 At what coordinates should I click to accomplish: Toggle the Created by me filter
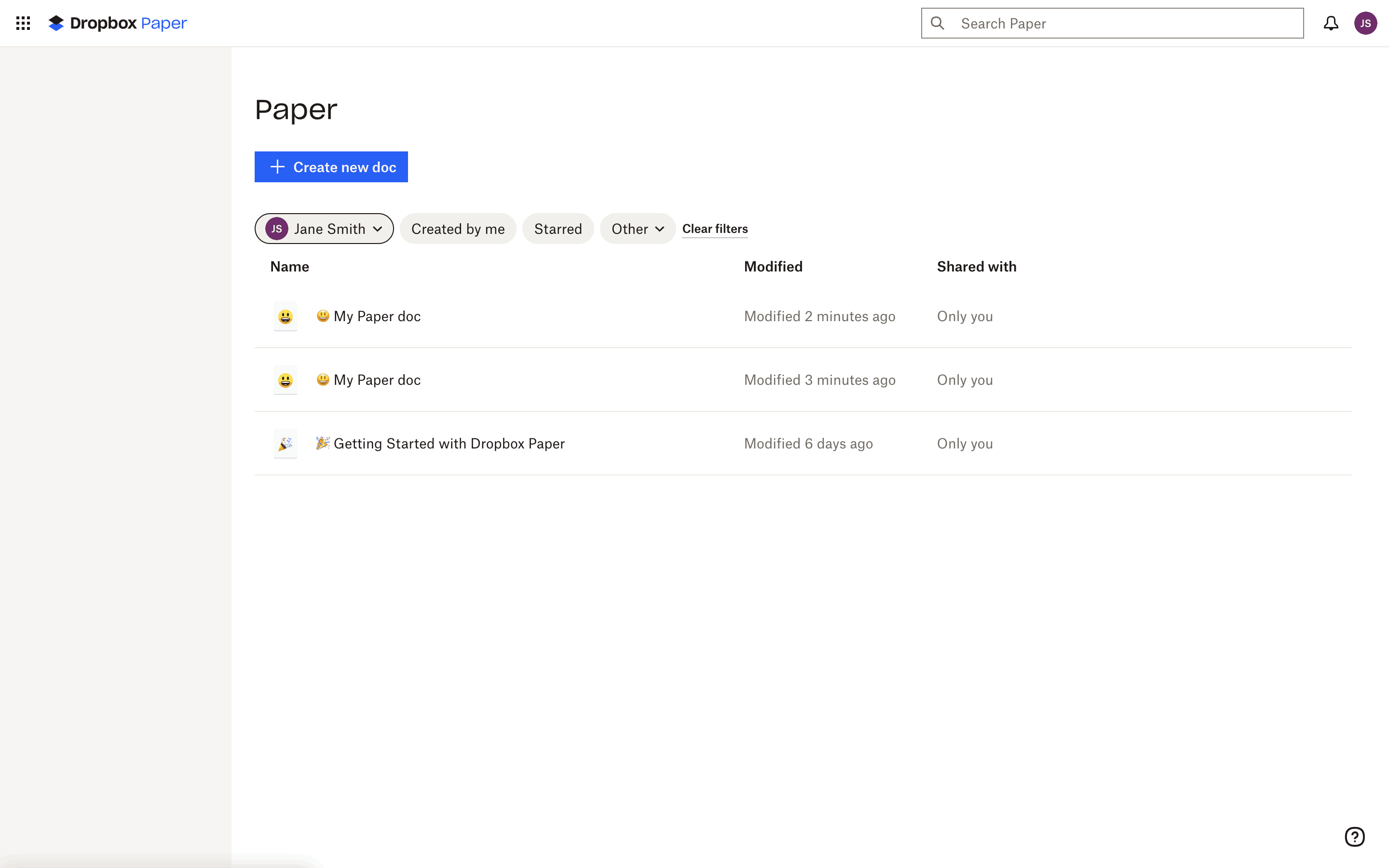(457, 229)
